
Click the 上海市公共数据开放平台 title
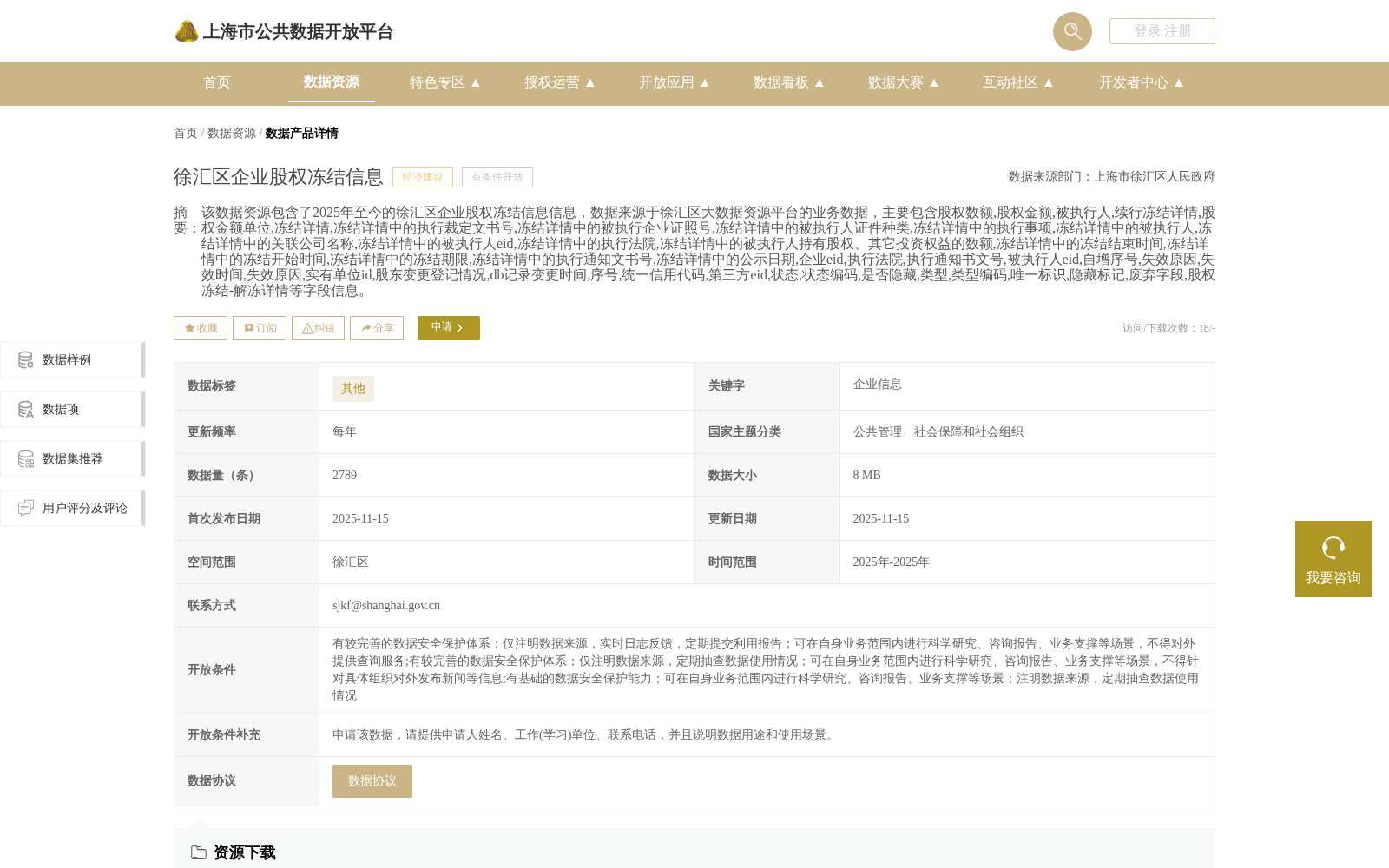298,32
